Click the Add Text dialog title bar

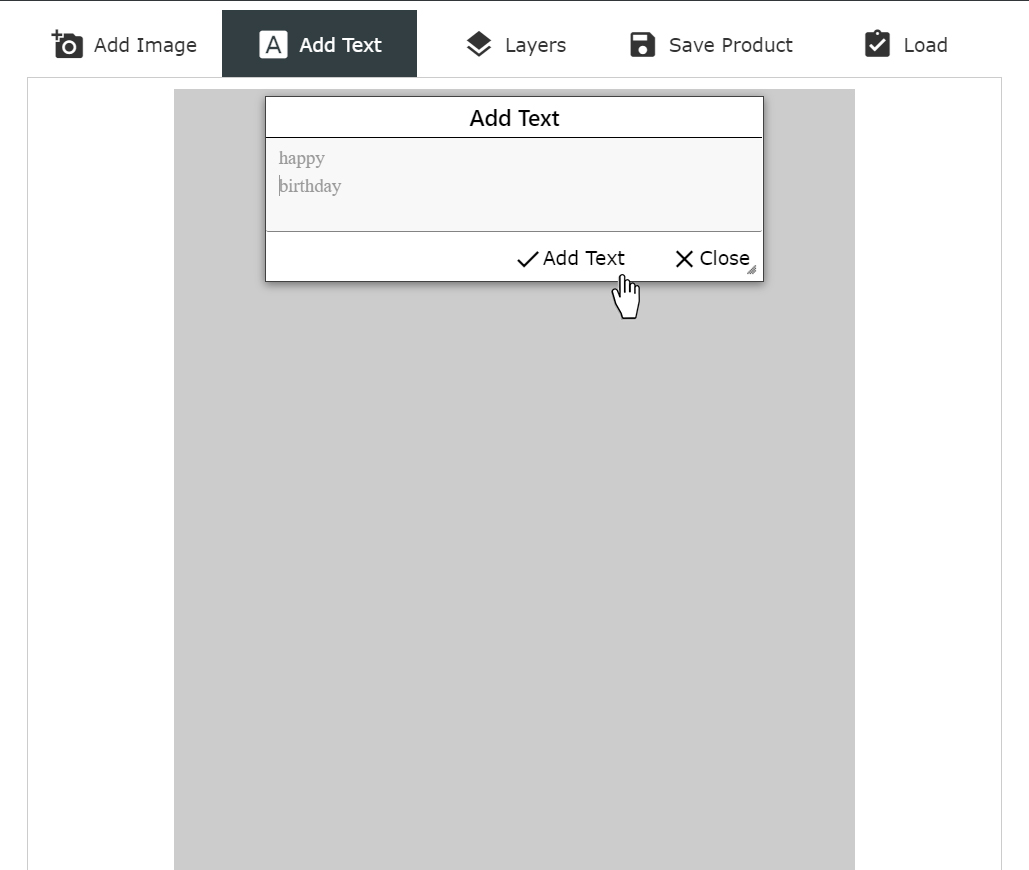click(514, 117)
